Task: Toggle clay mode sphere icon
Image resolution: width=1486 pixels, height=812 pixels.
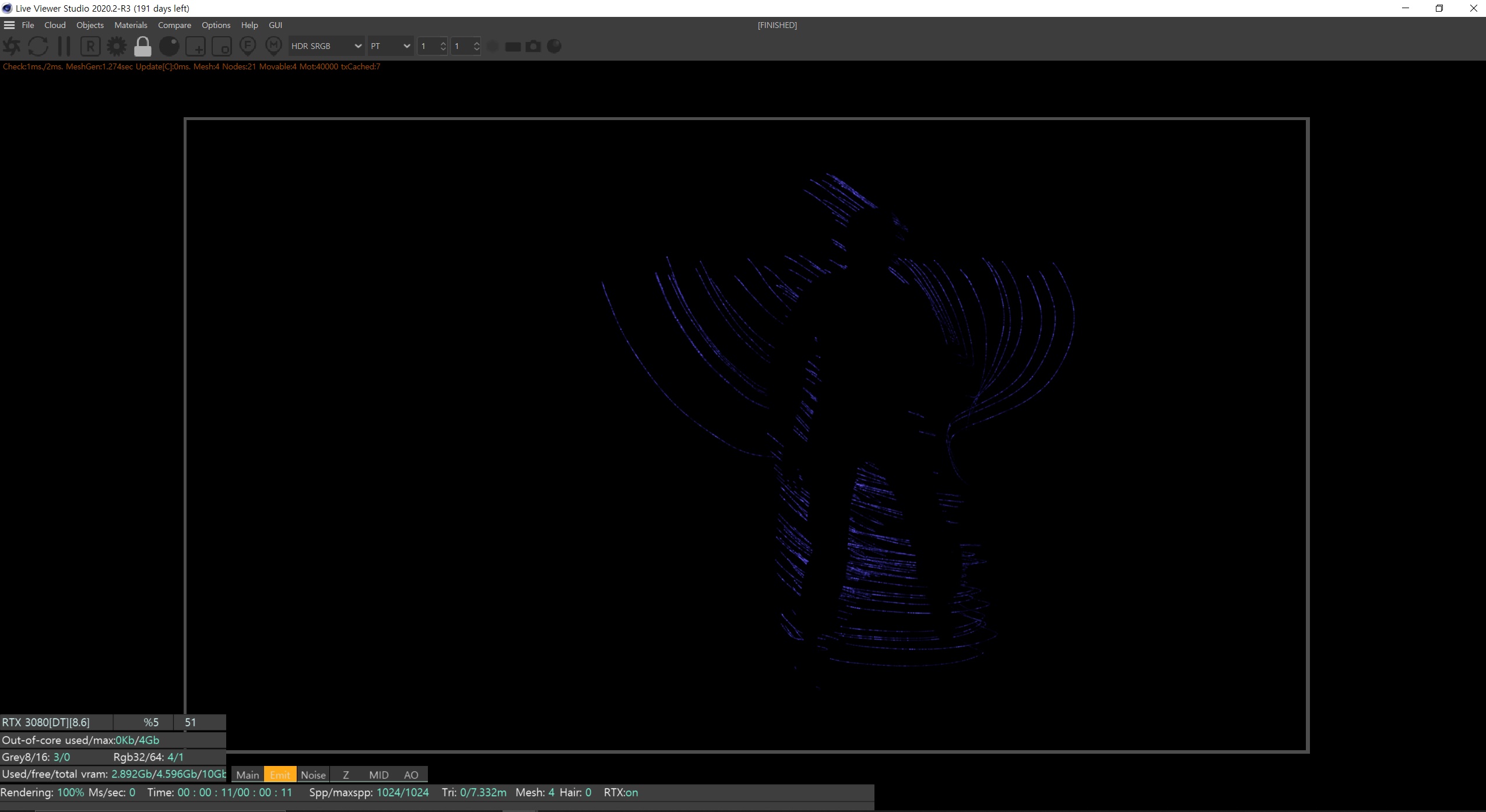Action: coord(169,46)
